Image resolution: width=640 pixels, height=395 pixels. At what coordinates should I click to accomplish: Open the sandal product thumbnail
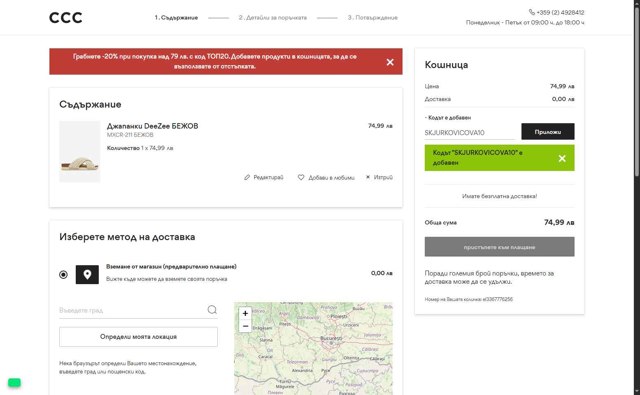point(80,151)
